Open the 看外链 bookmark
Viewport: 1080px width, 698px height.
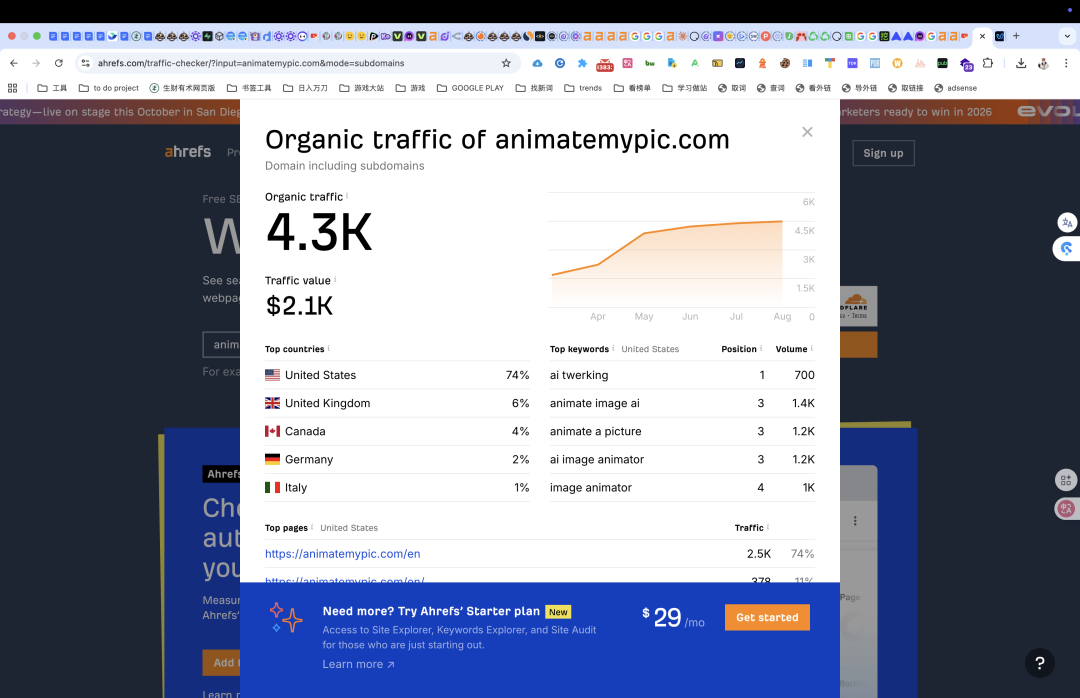click(813, 88)
